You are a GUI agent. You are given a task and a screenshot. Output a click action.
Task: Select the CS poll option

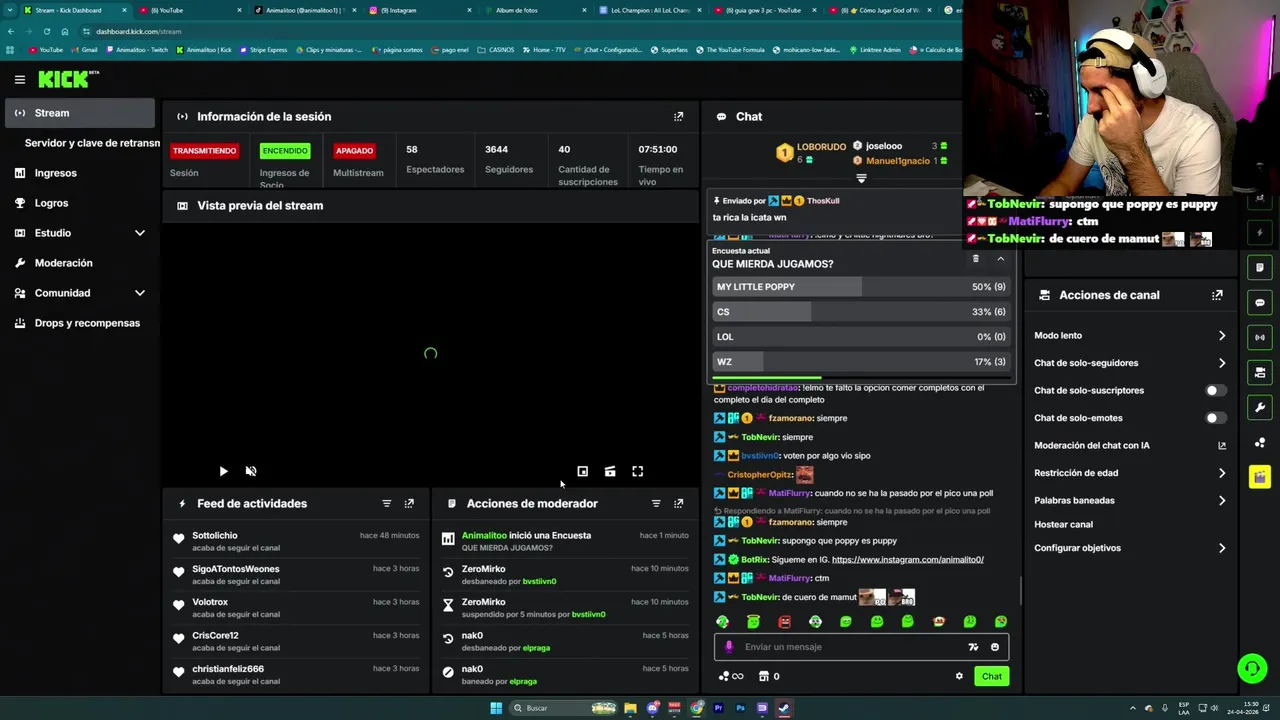tap(863, 312)
